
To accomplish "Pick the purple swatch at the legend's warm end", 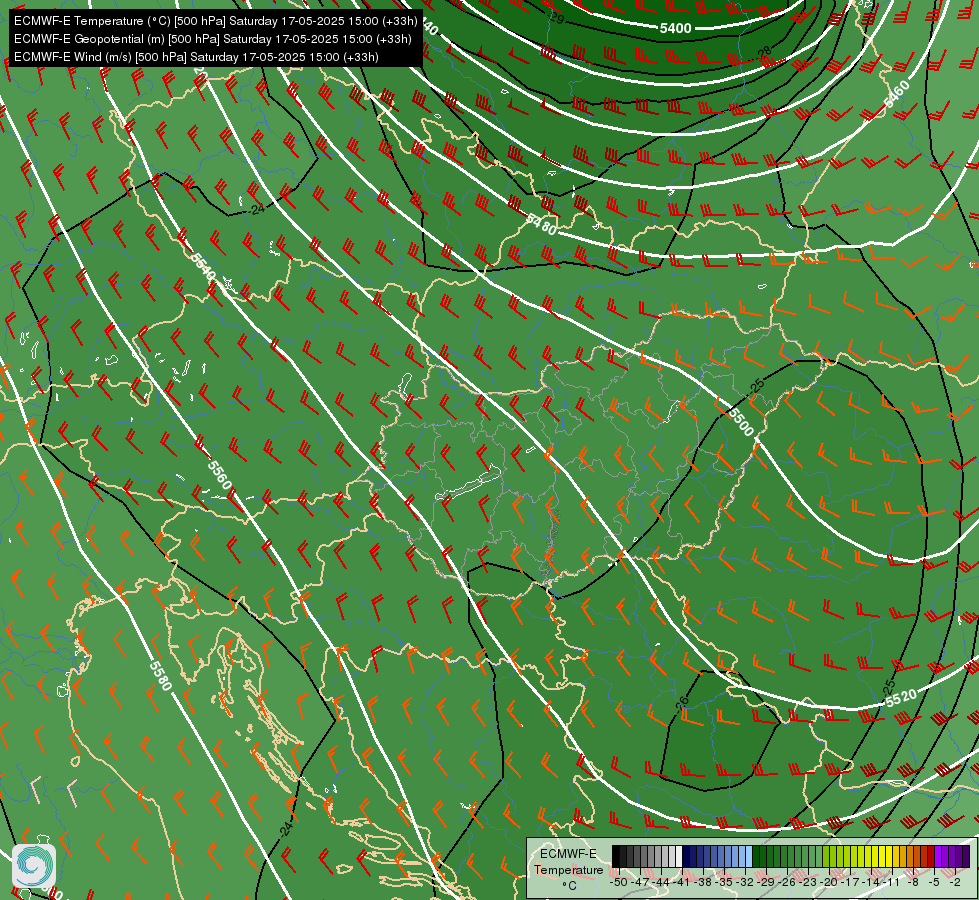I will pos(966,856).
